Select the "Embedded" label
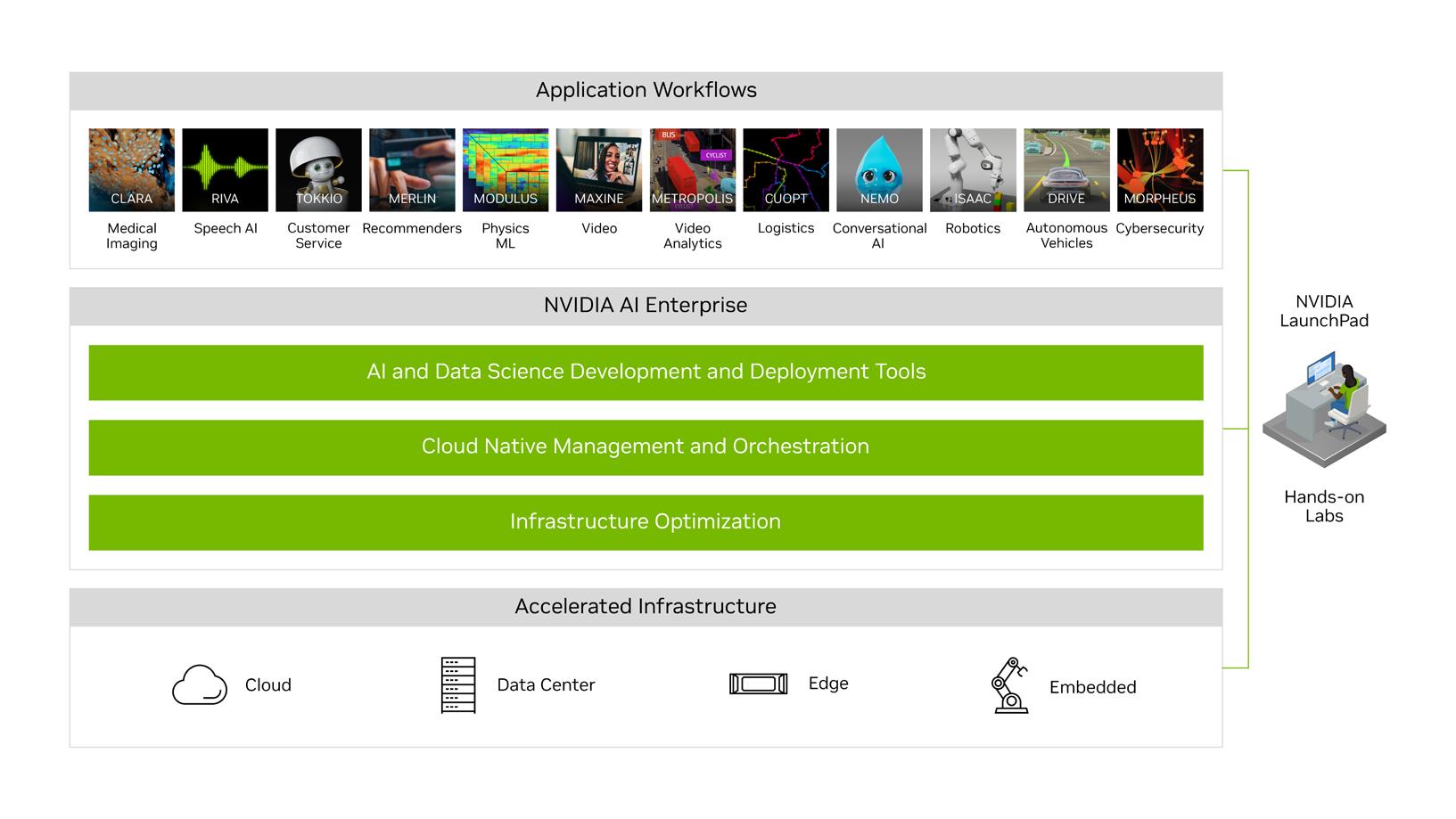Viewport: 1456px width, 819px height. [x=1093, y=687]
